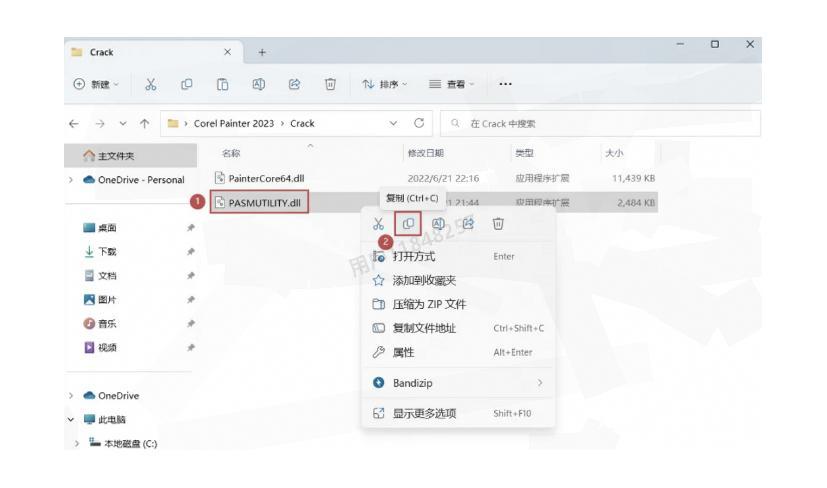Open the recent locations chevron

[123, 123]
